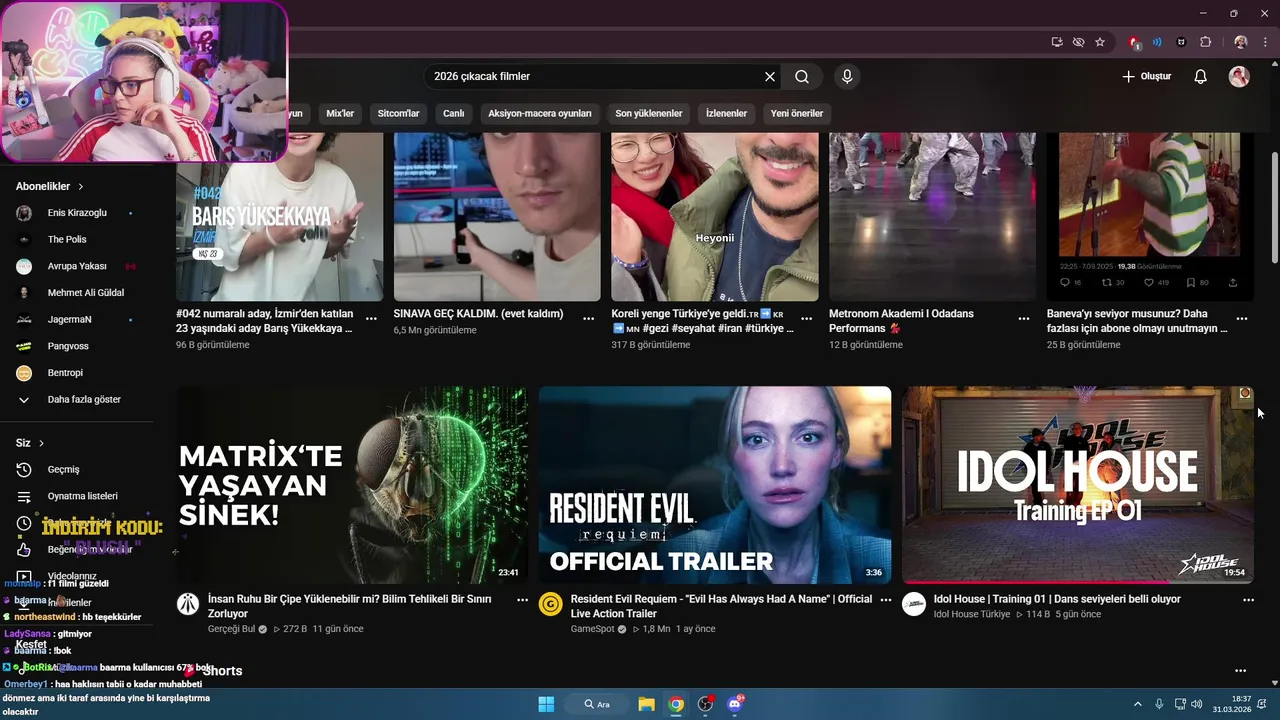Open the Idol House Türkiye channel avatar

coord(914,604)
